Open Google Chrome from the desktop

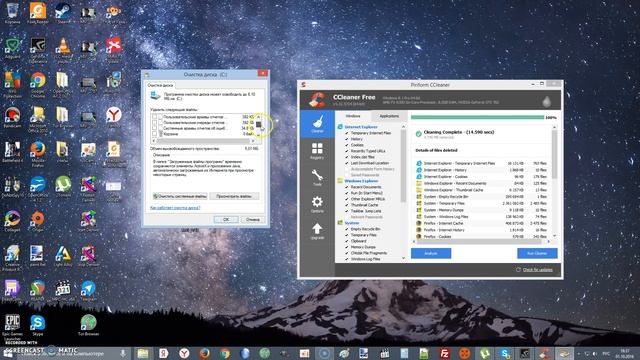38,84
